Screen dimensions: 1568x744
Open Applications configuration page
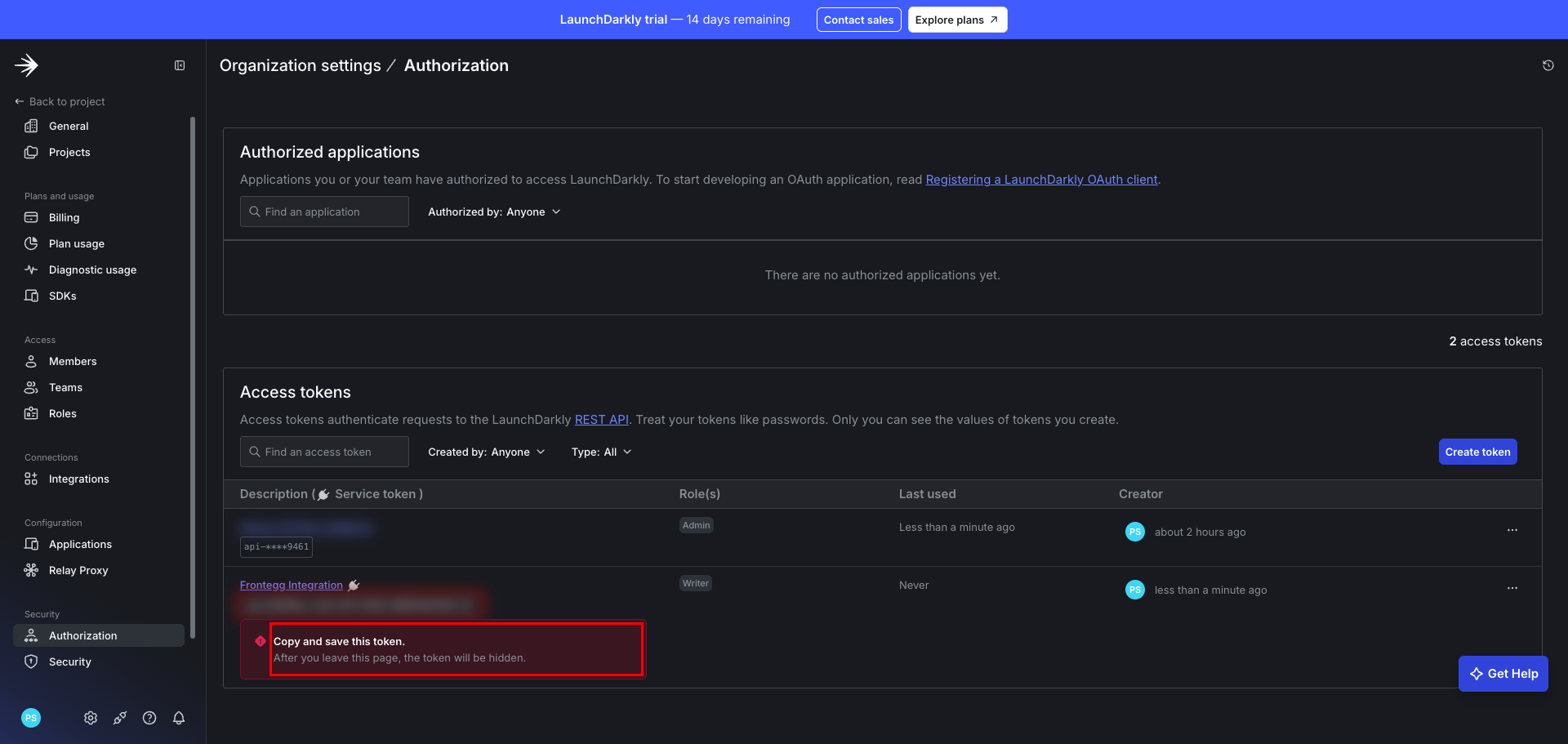(x=99, y=544)
